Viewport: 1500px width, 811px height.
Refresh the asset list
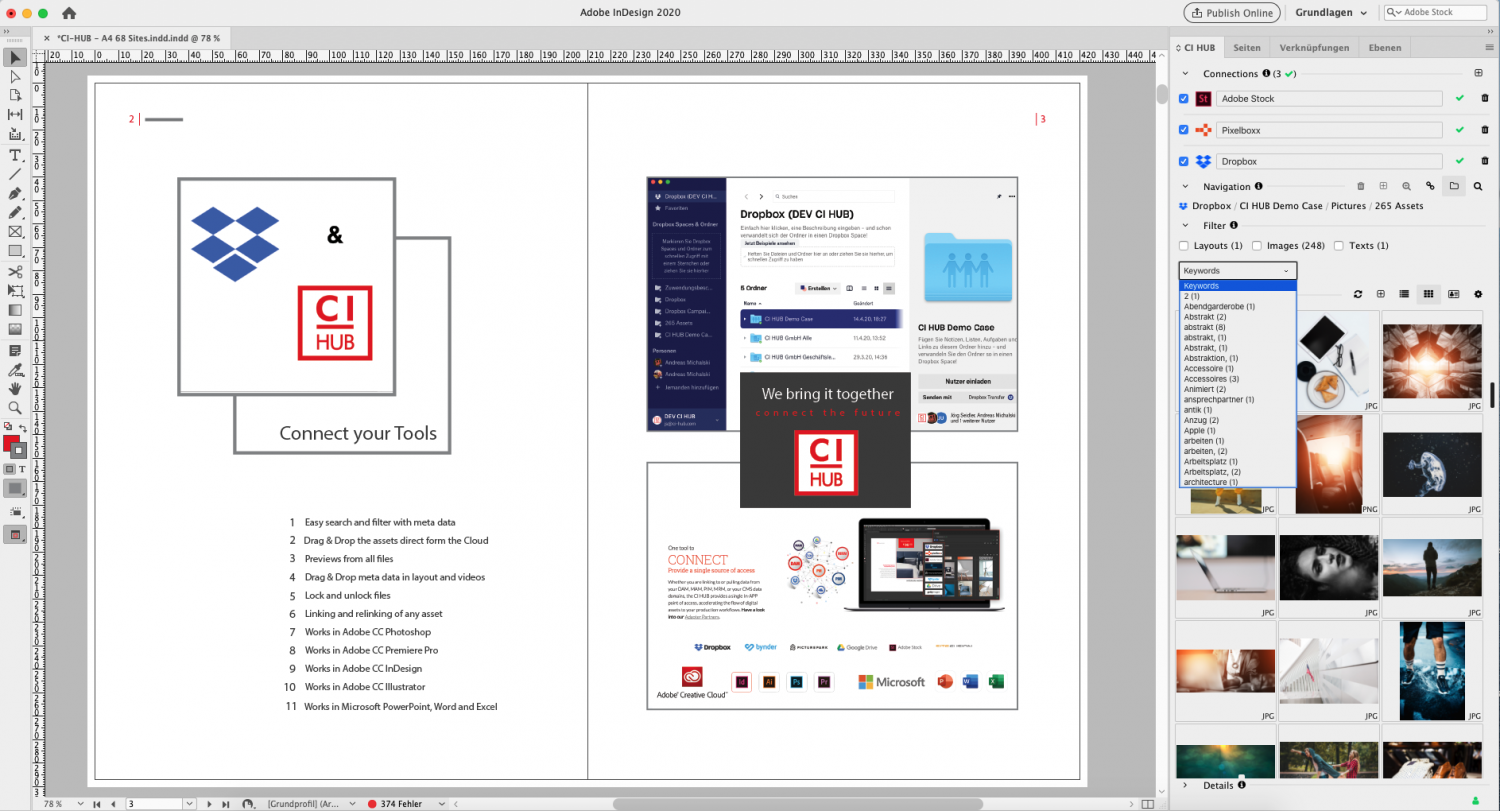(1357, 294)
